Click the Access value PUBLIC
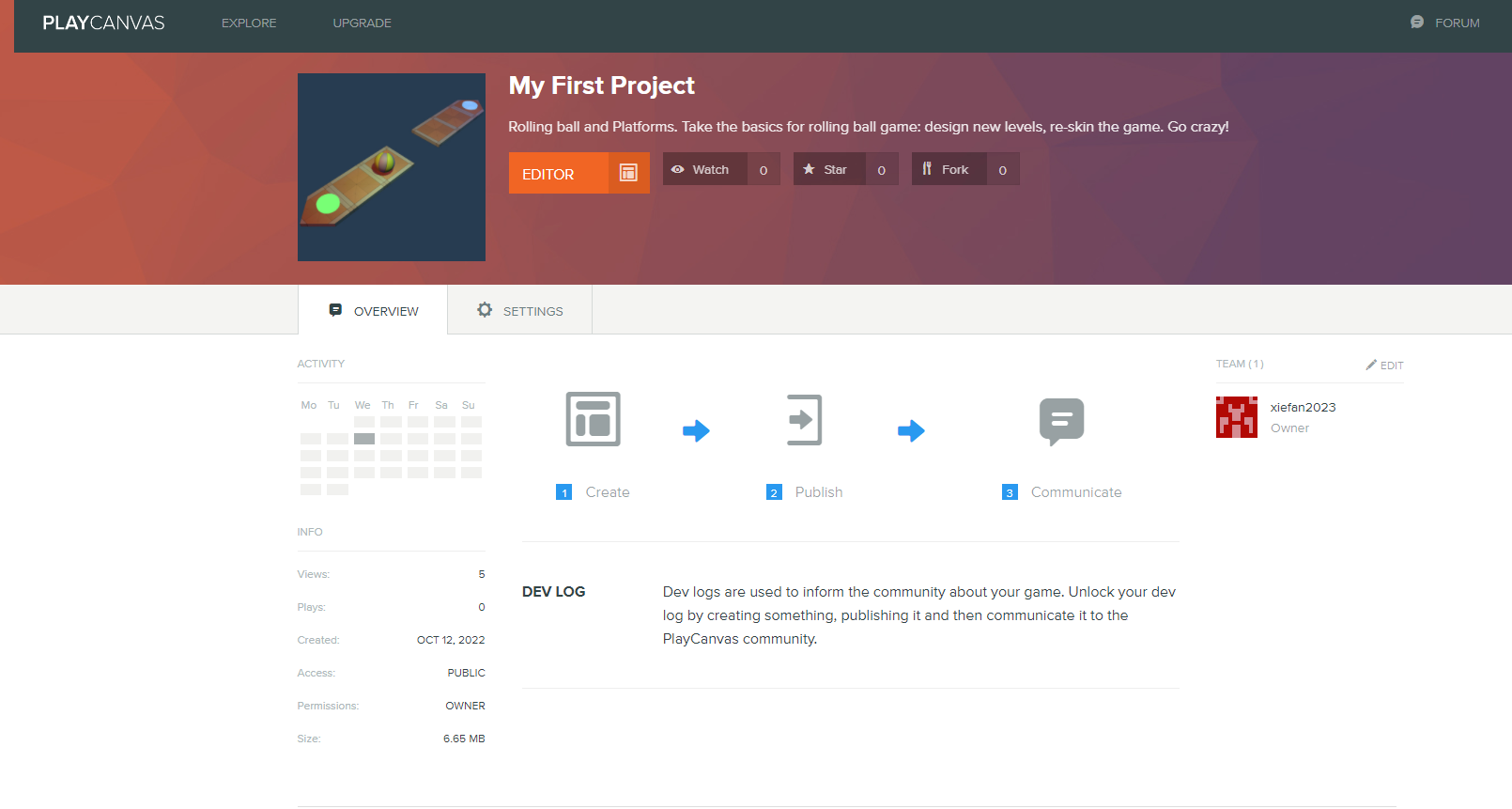This screenshot has width=1512, height=809. point(467,673)
